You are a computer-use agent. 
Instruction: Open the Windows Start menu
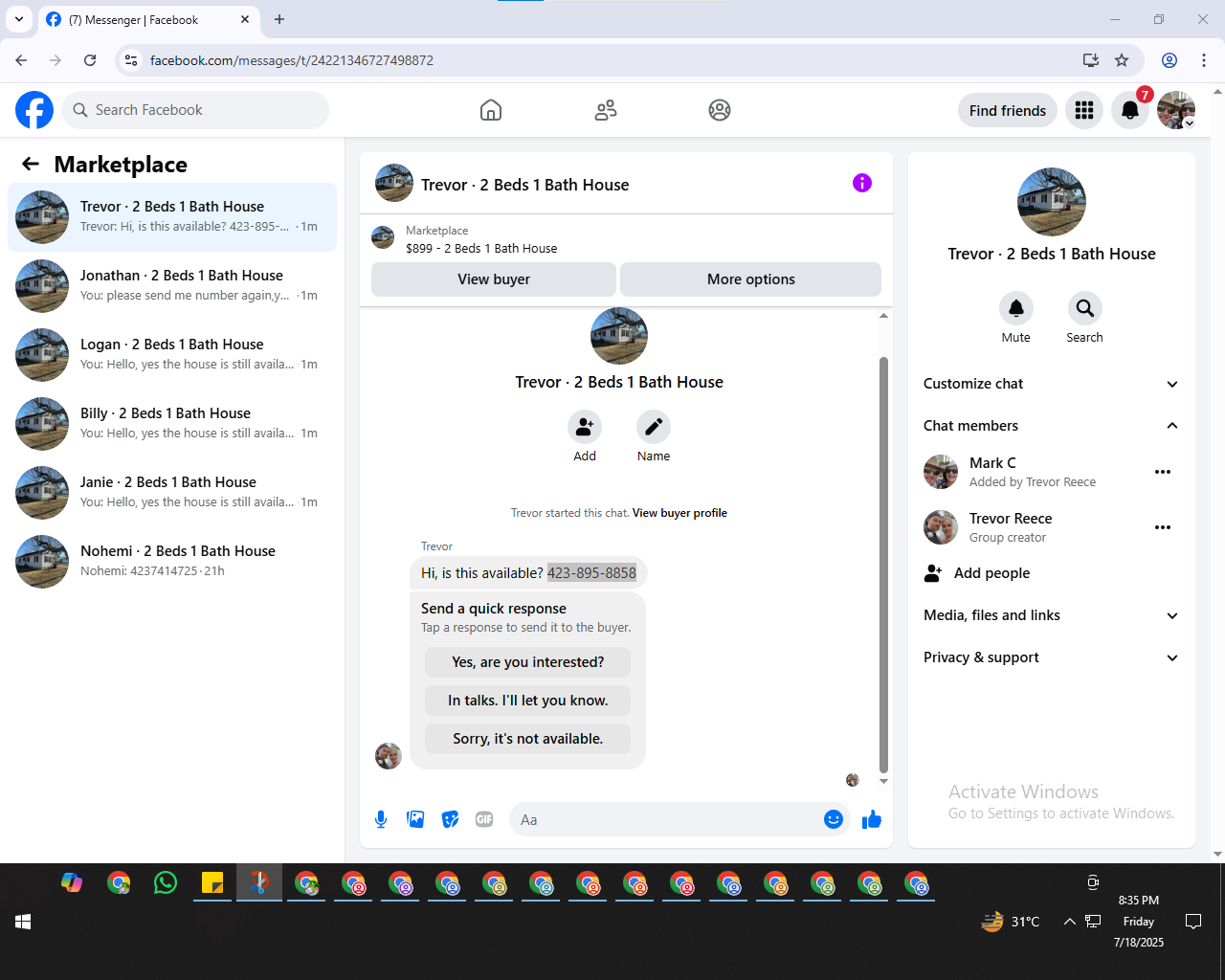tap(23, 922)
